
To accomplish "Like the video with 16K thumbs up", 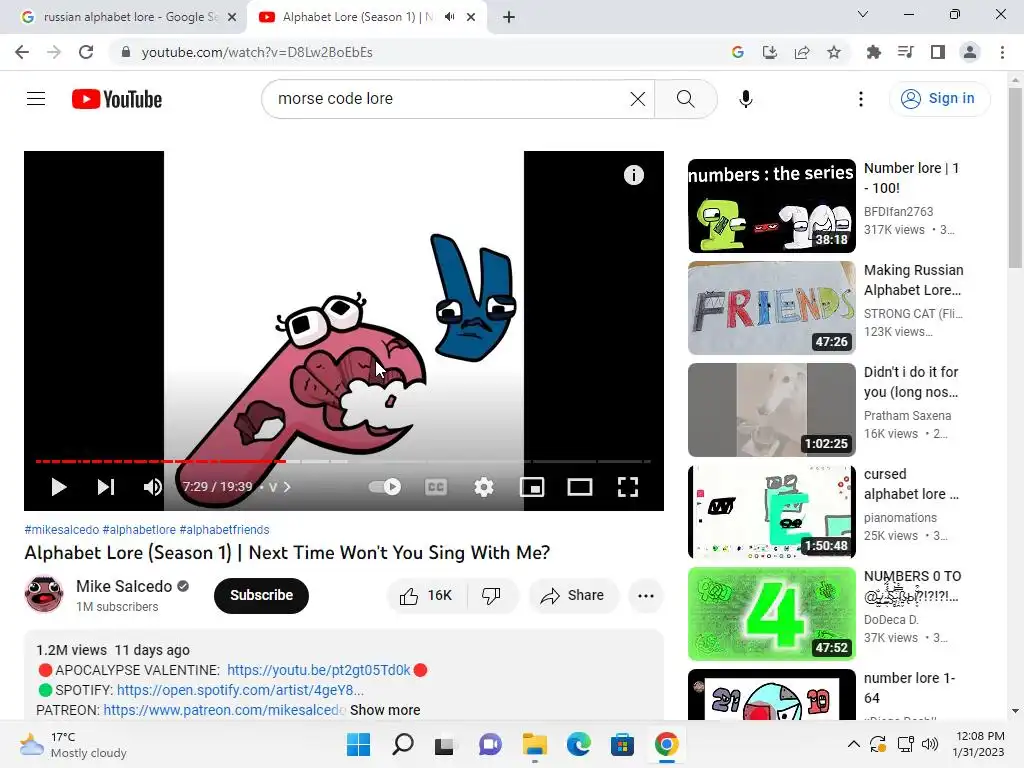I will 426,596.
